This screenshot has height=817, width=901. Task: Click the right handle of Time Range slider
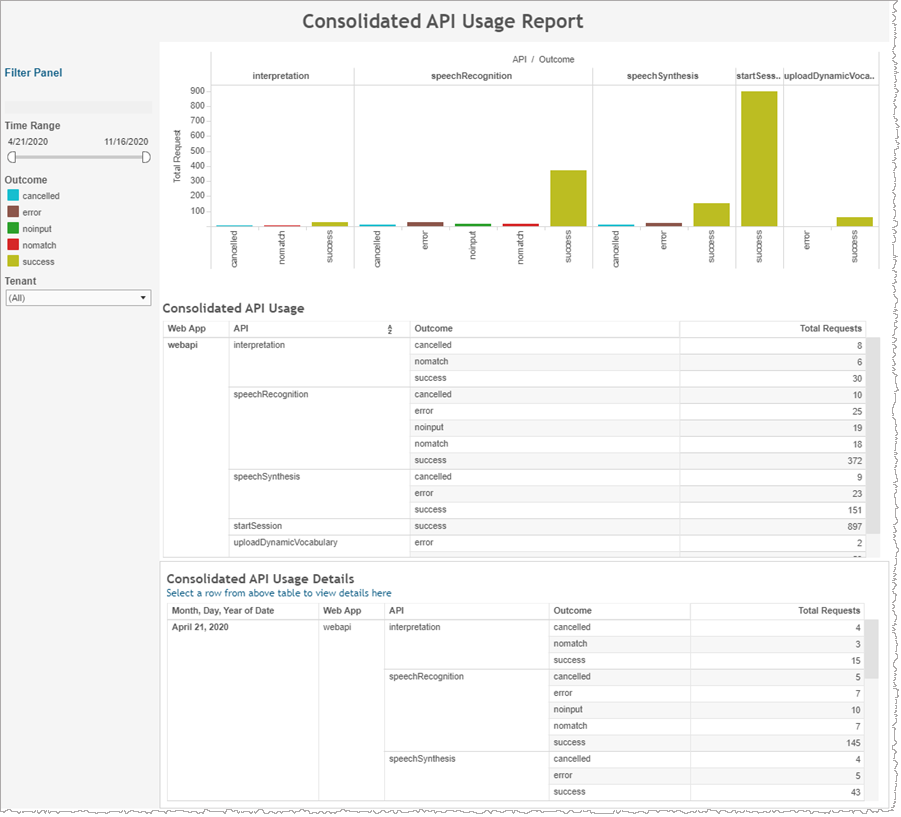tap(146, 157)
